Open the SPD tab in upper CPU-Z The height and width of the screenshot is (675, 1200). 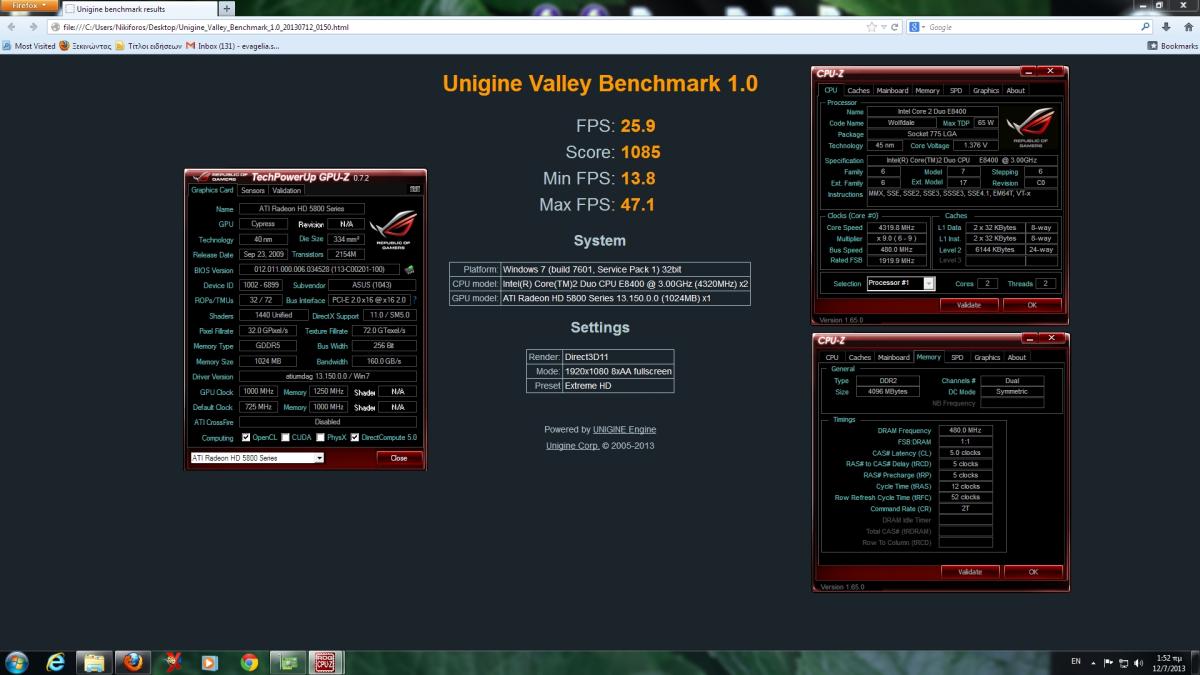956,90
